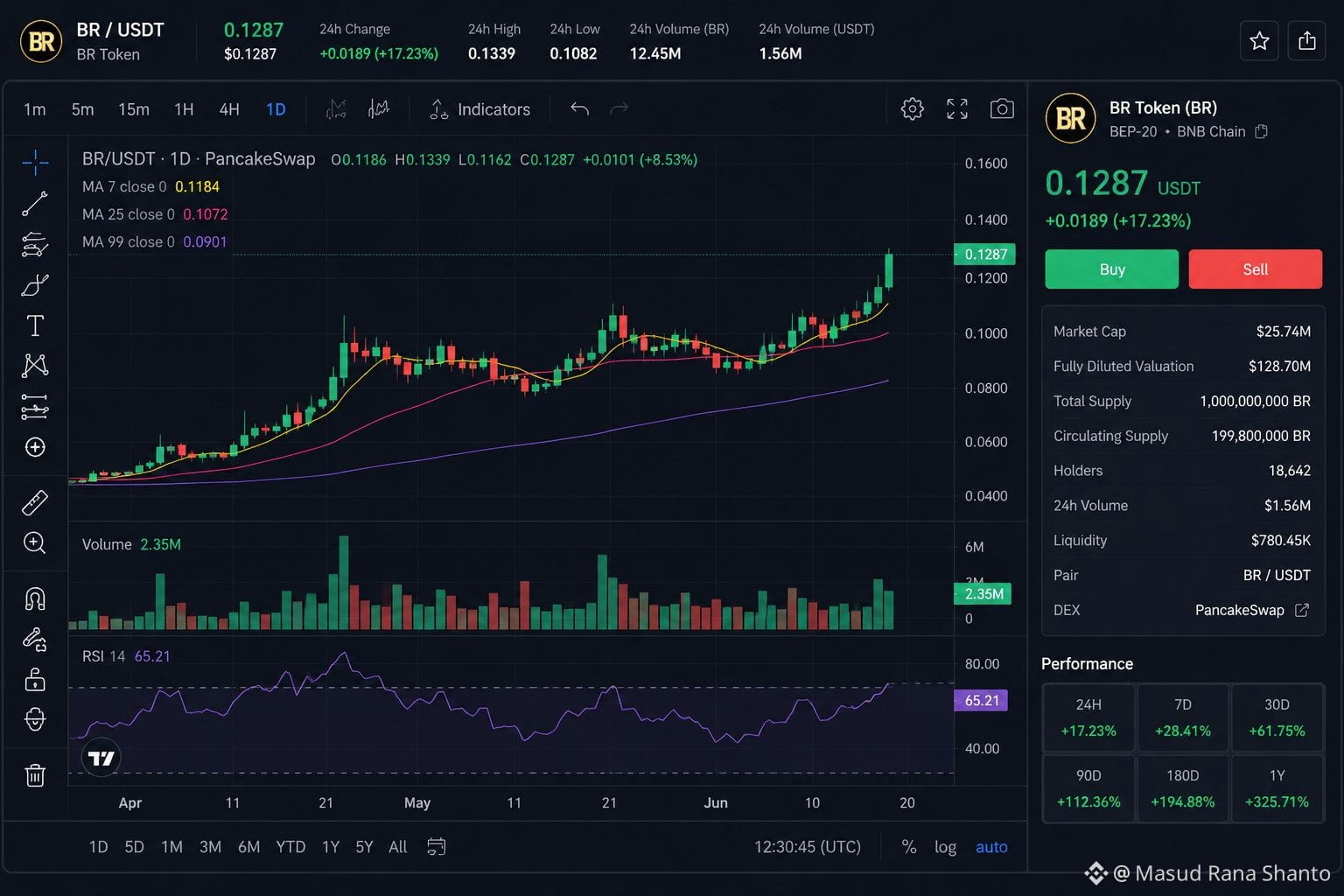Toggle magnet mode in the left toolbar

pyautogui.click(x=35, y=598)
